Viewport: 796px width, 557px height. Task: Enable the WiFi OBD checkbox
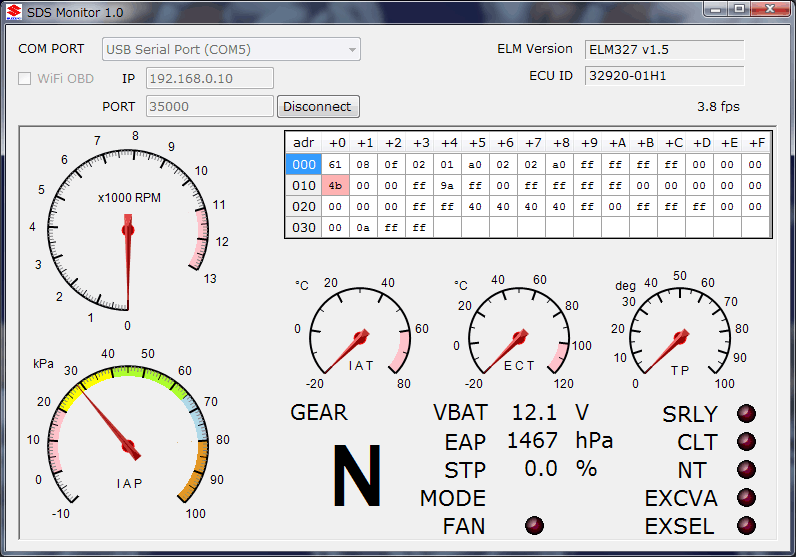tap(25, 79)
